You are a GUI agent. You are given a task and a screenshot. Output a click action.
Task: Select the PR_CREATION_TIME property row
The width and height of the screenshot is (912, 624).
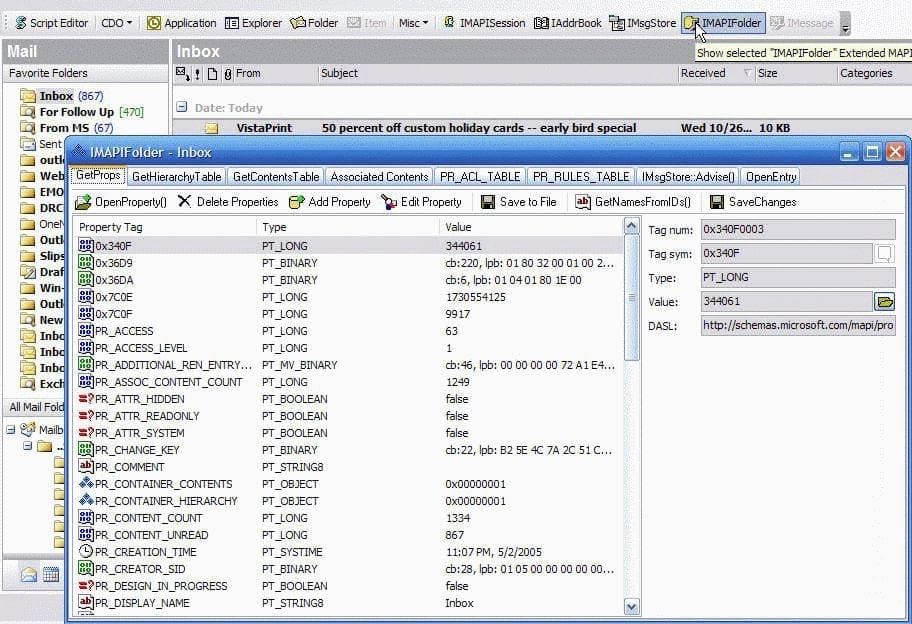(349, 551)
